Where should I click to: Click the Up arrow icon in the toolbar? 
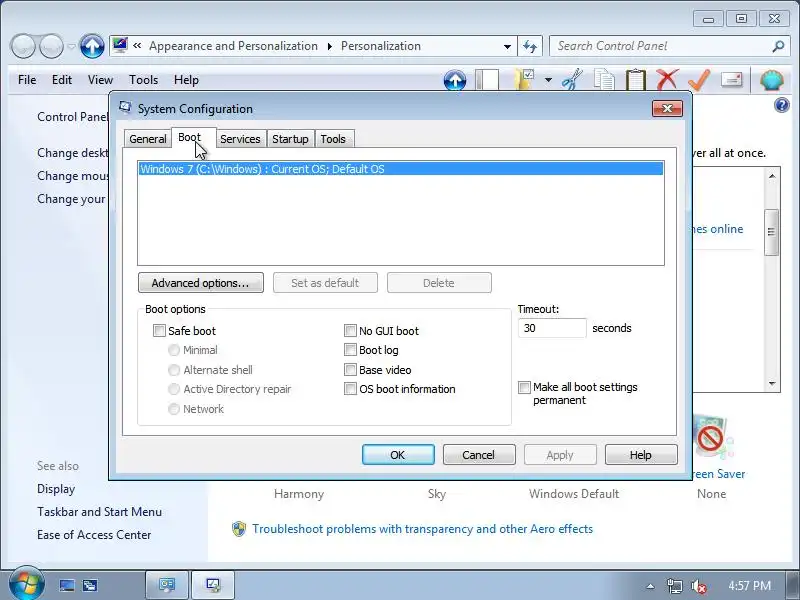(x=455, y=80)
